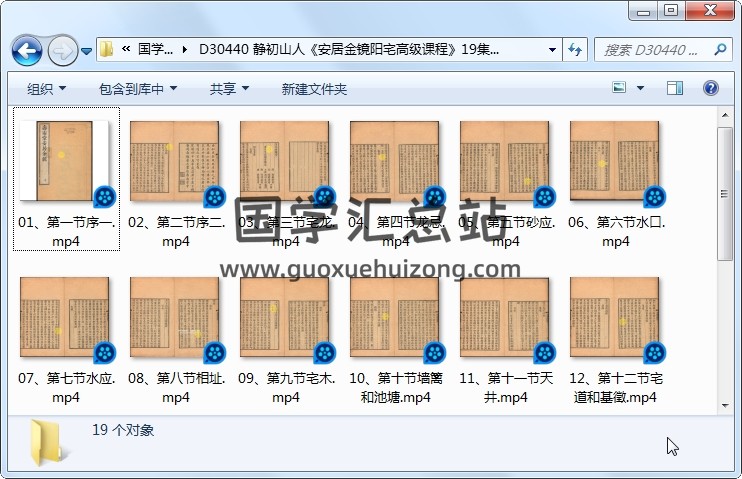Click the scrollbar down arrow
Image resolution: width=742 pixels, height=479 pixels.
[724, 406]
